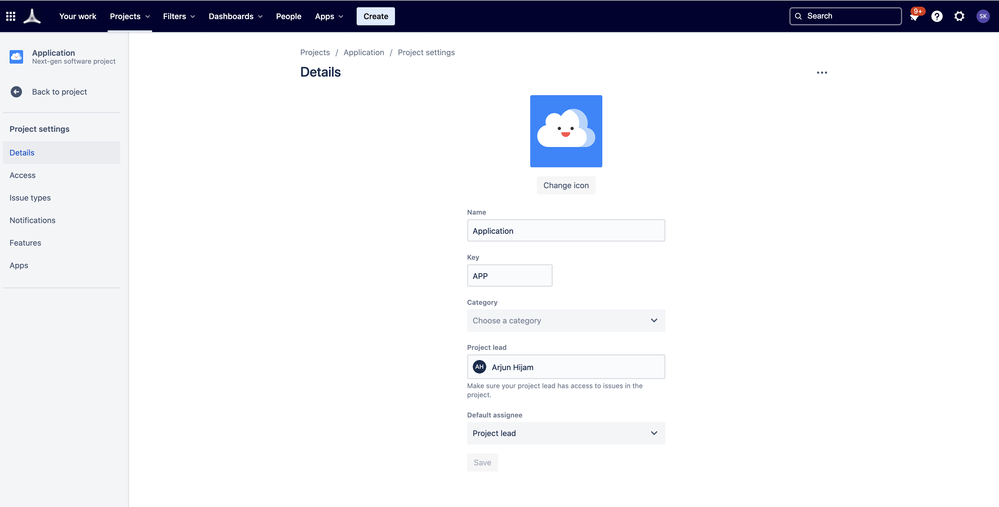Viewport: 999px width, 507px height.
Task: Expand the Category dropdown
Action: click(566, 321)
